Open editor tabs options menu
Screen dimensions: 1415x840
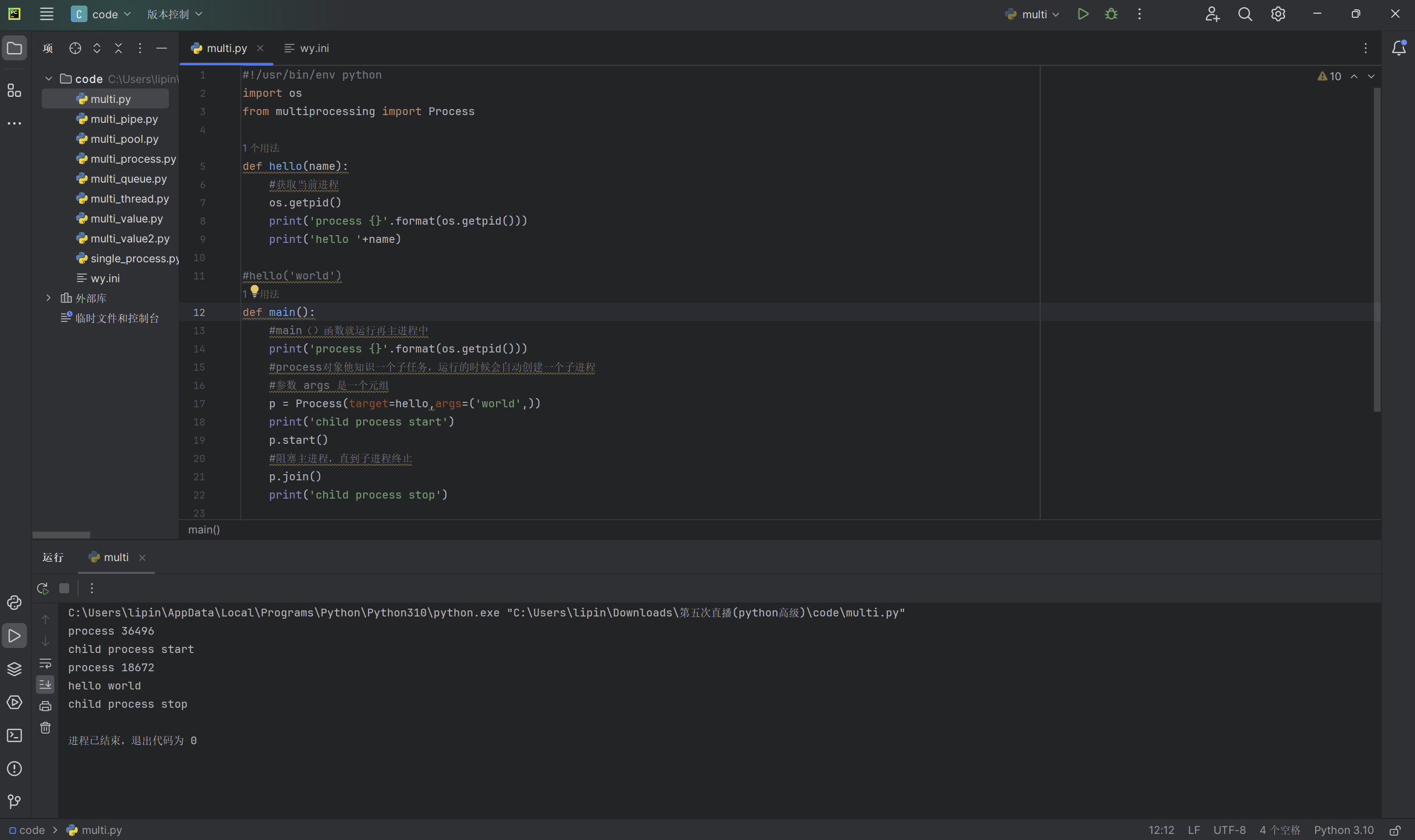[x=1365, y=48]
